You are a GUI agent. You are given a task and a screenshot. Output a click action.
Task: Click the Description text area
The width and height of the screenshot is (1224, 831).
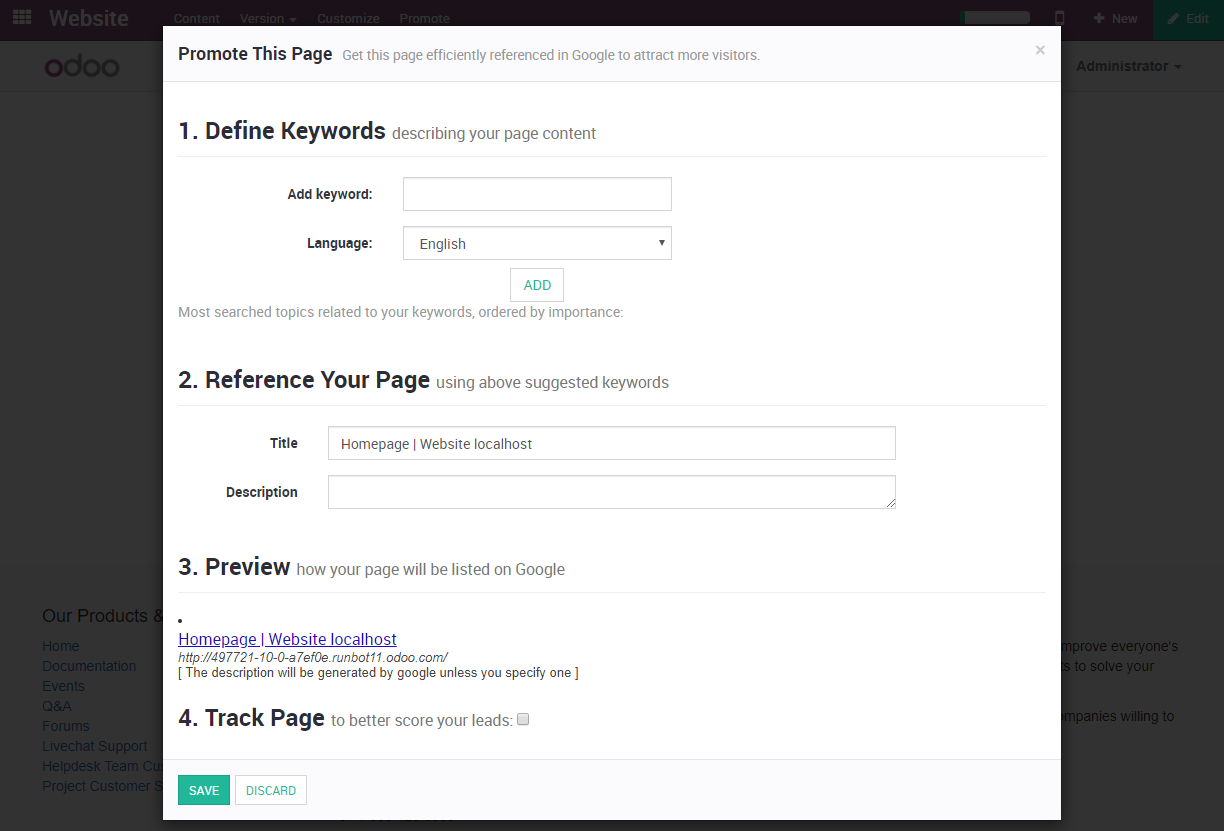coord(612,492)
